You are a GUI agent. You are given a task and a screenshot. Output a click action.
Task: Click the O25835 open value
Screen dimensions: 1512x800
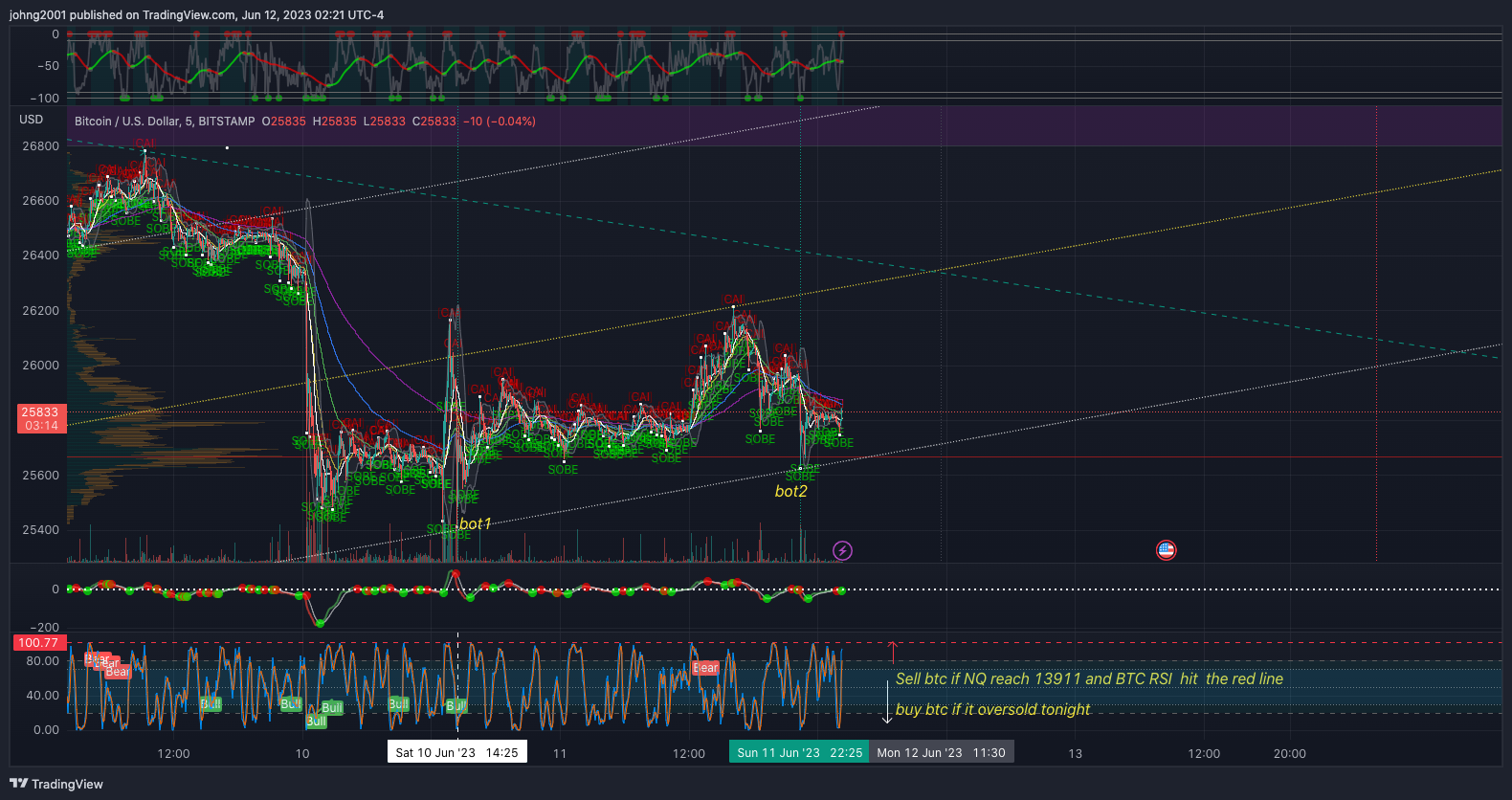click(284, 122)
